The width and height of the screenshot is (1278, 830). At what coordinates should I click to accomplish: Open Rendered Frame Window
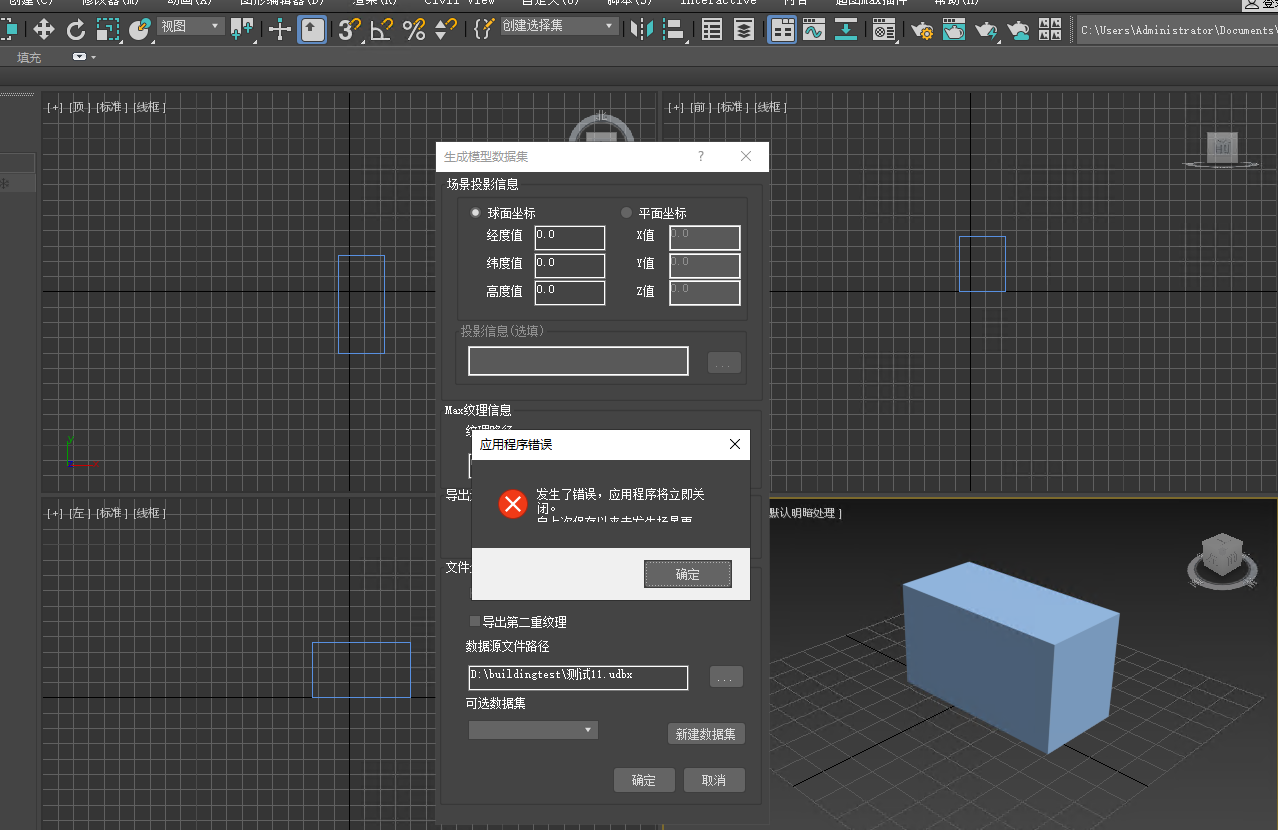[954, 29]
